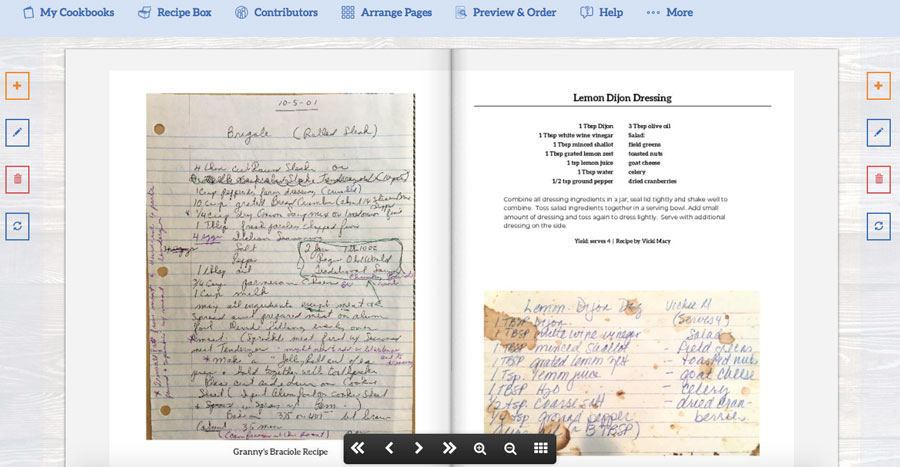Click the right page orange plus icon
The width and height of the screenshot is (900, 467).
pos(878,86)
